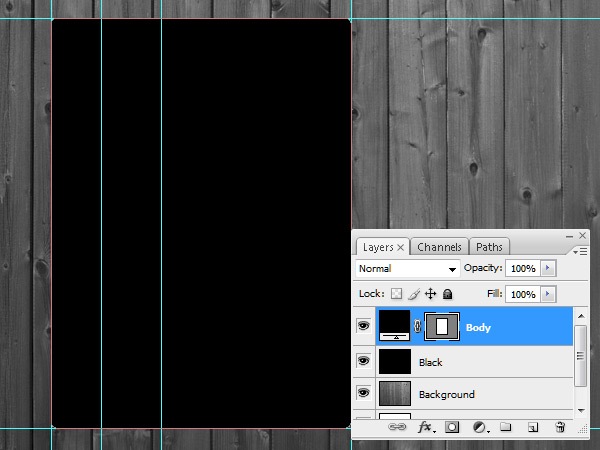
Task: Lock layer position
Action: 431,294
